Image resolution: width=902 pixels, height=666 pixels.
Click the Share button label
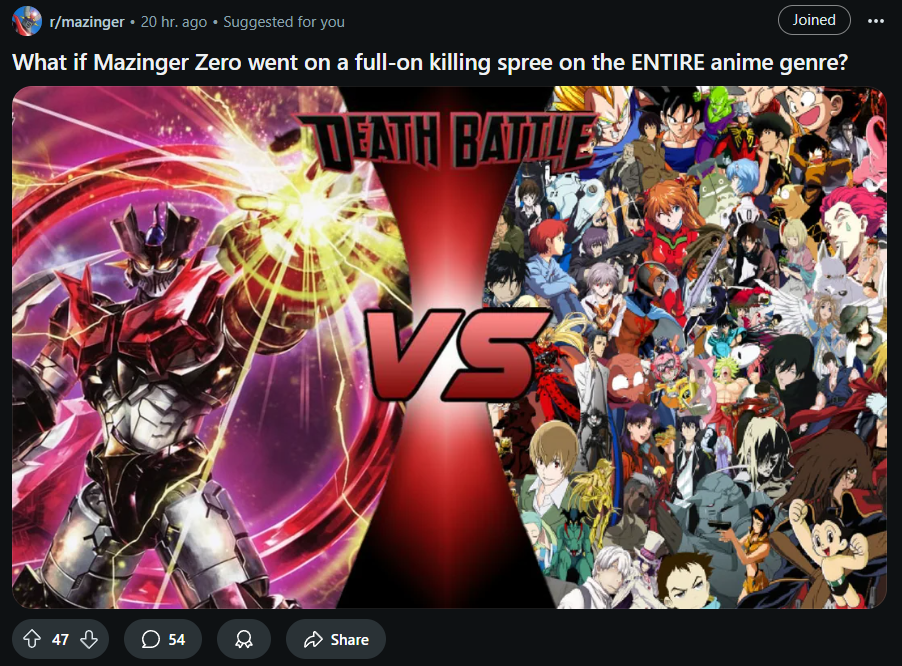[349, 640]
